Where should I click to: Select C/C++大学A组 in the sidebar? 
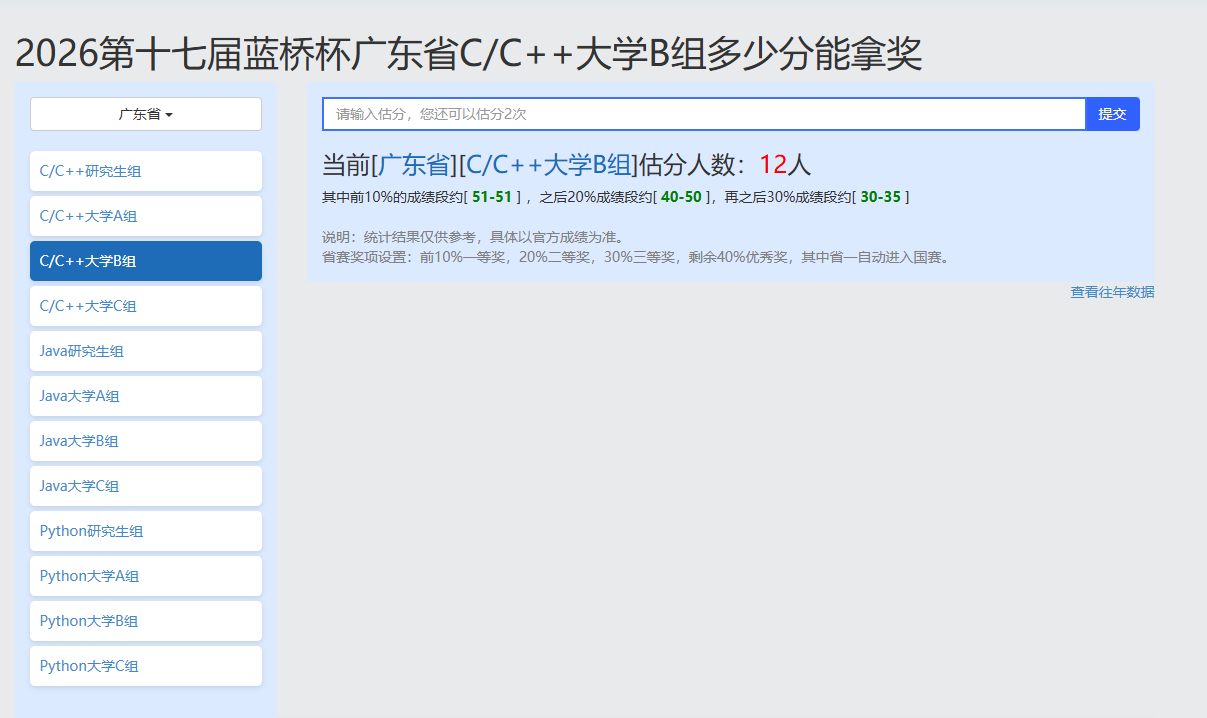(146, 216)
